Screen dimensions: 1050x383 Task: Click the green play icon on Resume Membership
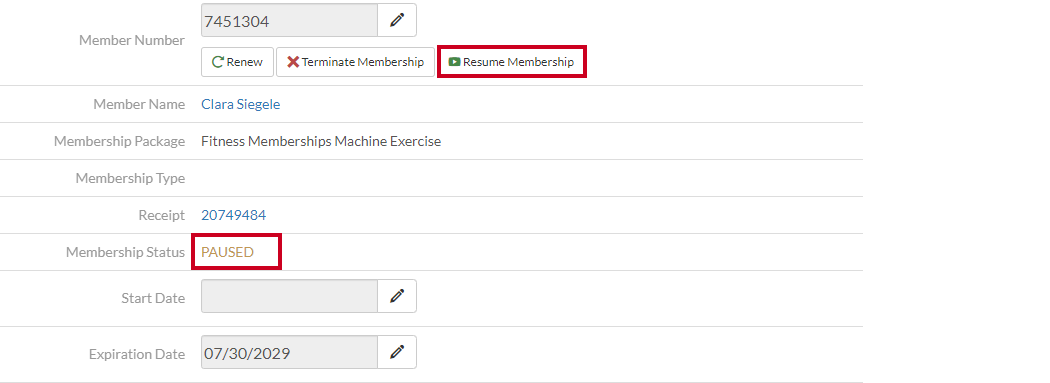click(x=455, y=62)
